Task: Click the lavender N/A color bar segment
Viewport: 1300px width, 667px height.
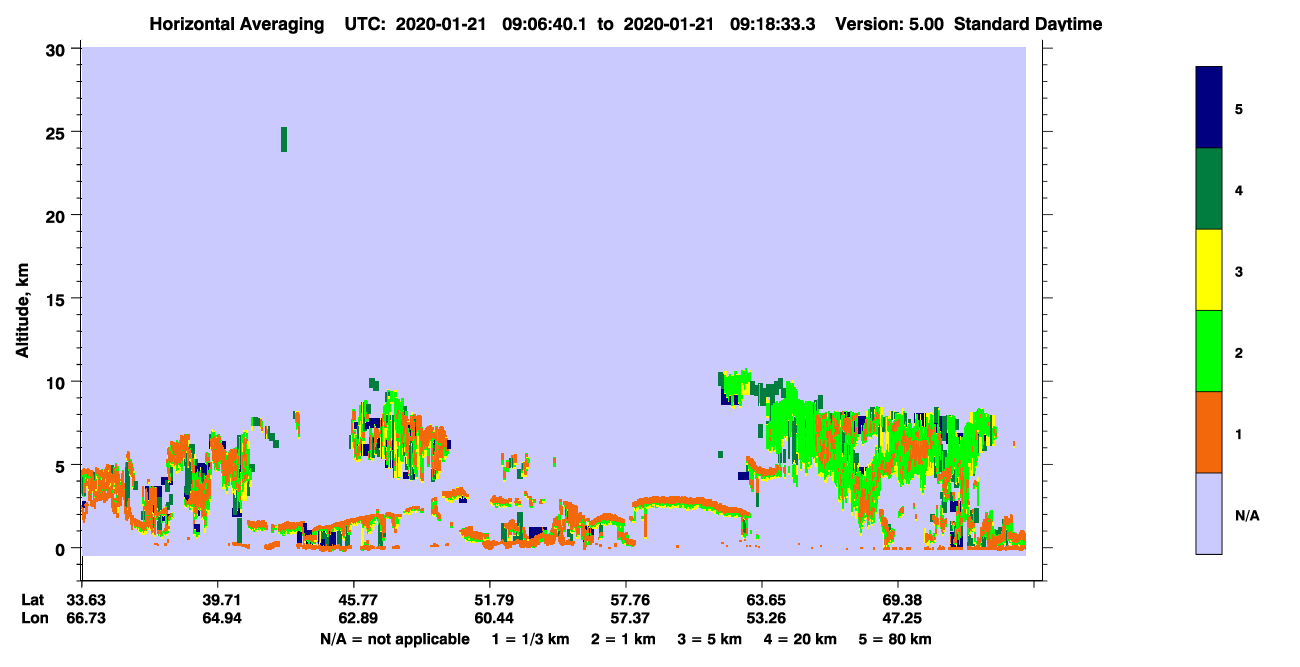Action: [1209, 513]
